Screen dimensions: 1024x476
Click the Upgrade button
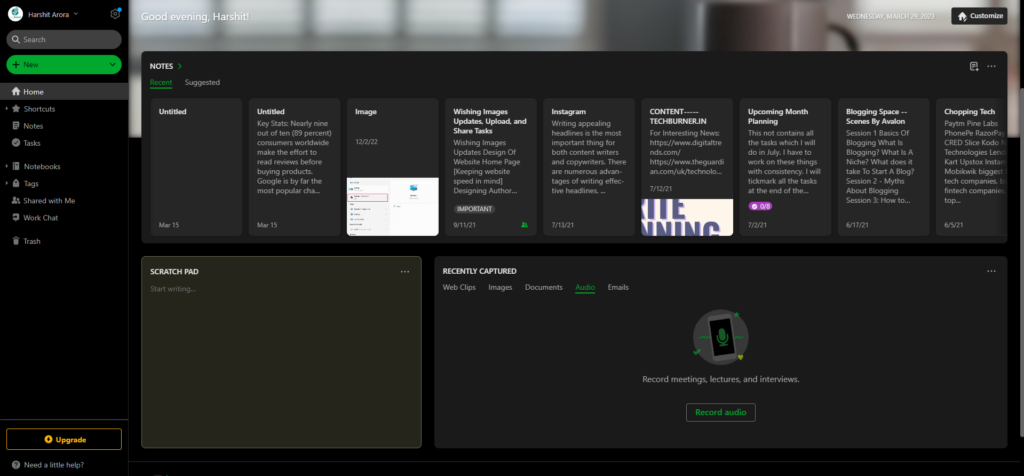click(64, 439)
